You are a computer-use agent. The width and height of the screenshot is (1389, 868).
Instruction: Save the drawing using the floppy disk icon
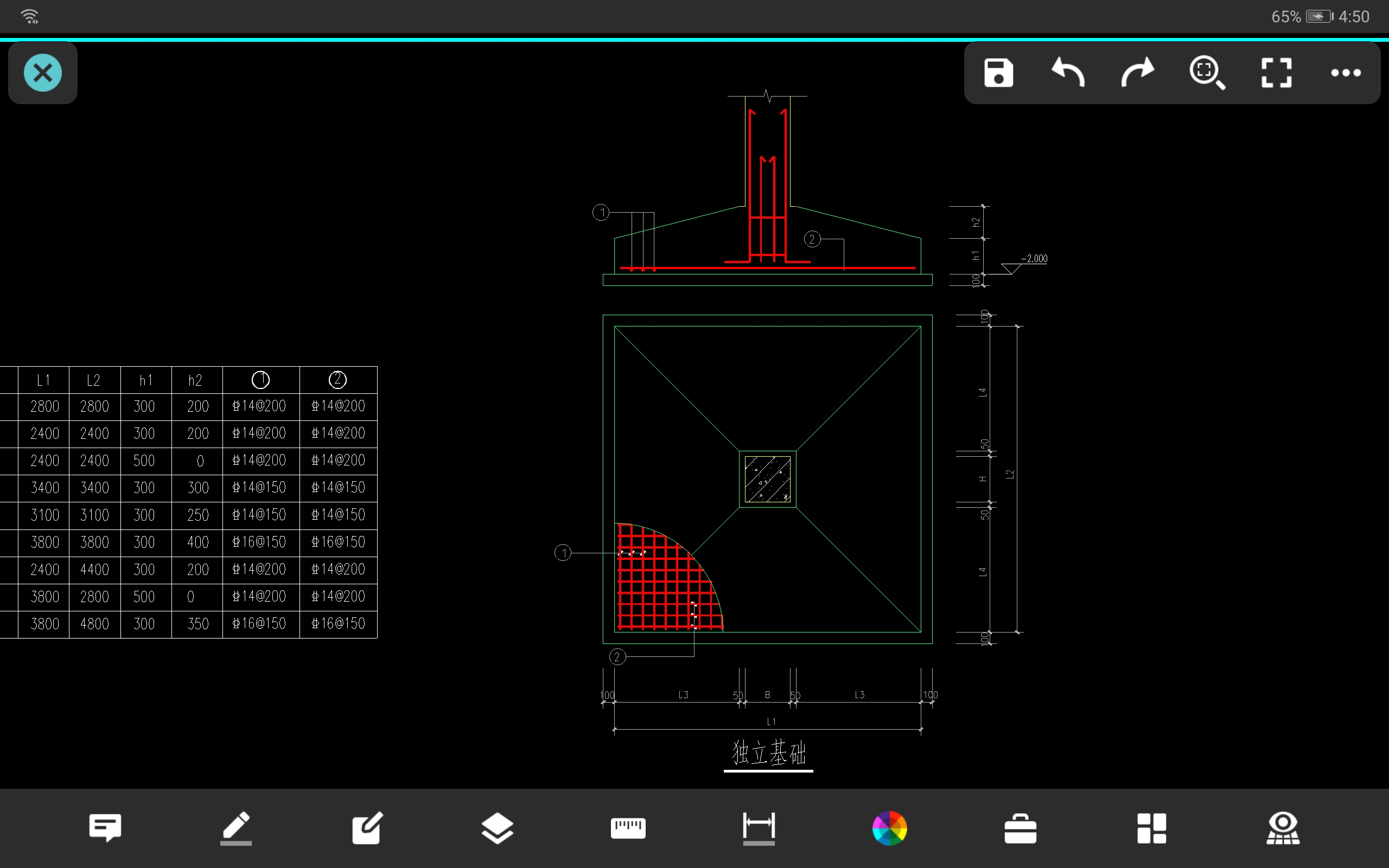998,73
